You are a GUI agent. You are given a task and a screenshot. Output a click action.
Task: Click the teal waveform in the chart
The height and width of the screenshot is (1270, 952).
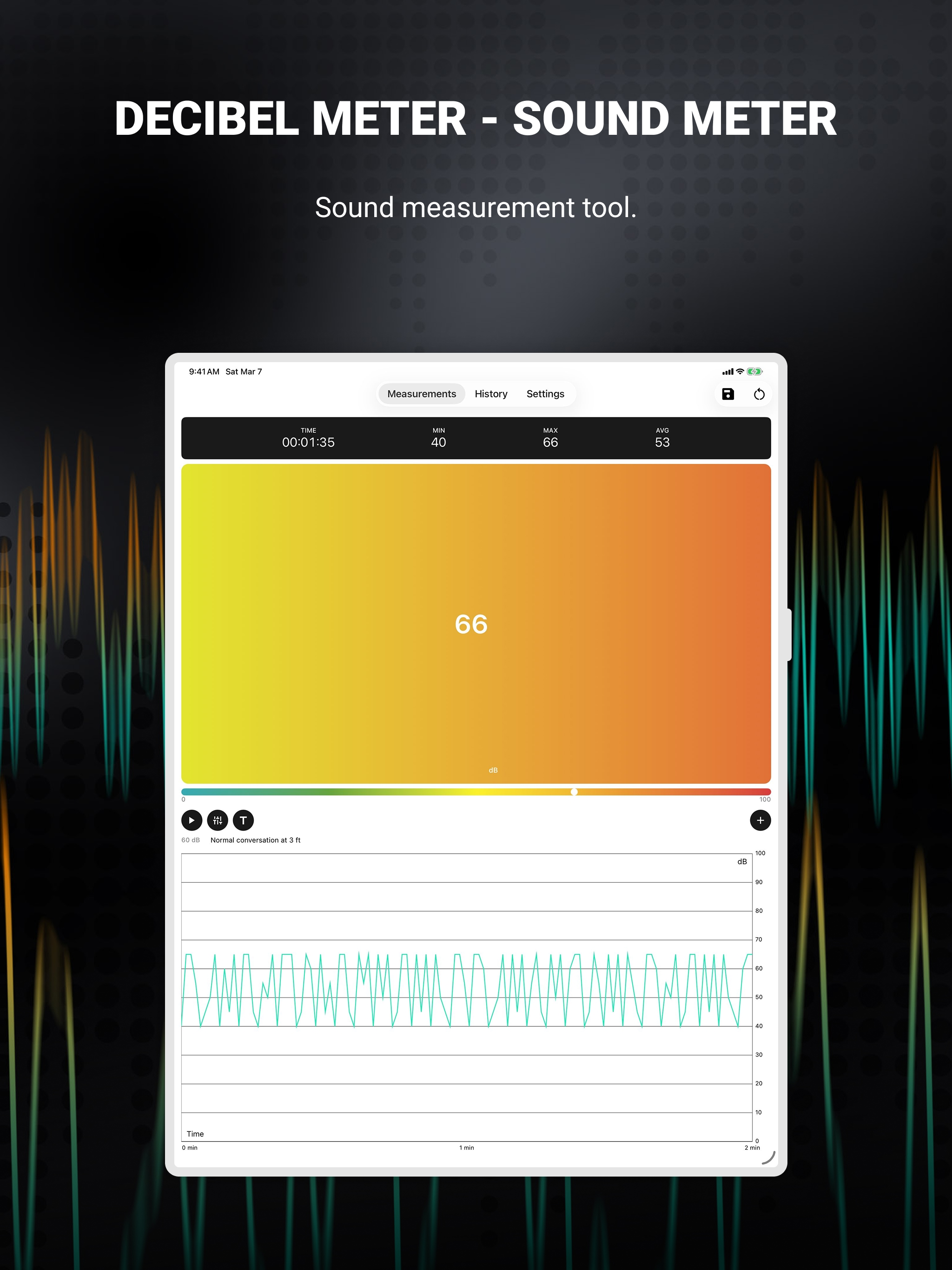pos(467,990)
